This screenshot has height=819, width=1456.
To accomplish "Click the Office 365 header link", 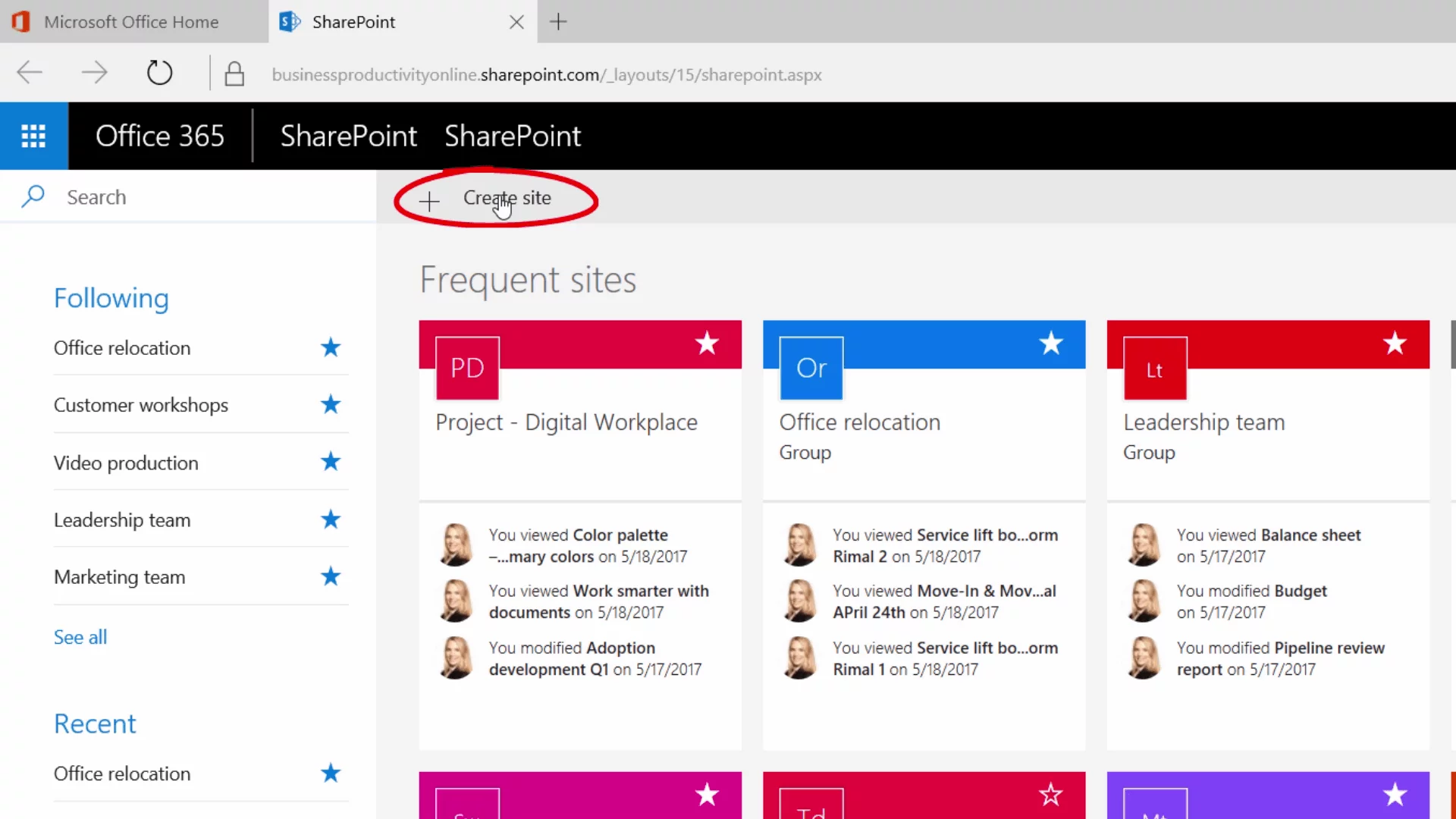I will [160, 136].
